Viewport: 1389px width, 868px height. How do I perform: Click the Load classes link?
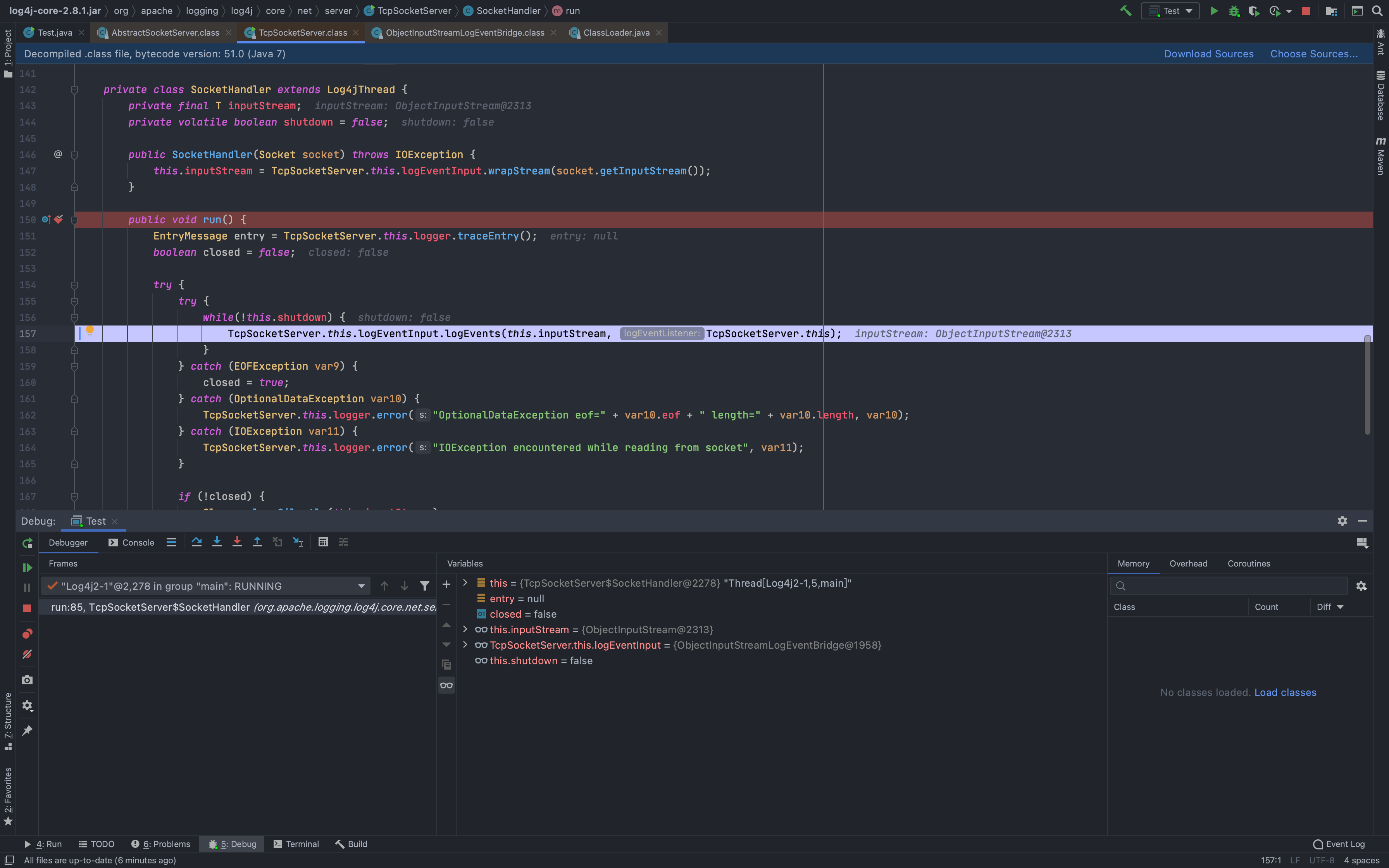pyautogui.click(x=1285, y=692)
